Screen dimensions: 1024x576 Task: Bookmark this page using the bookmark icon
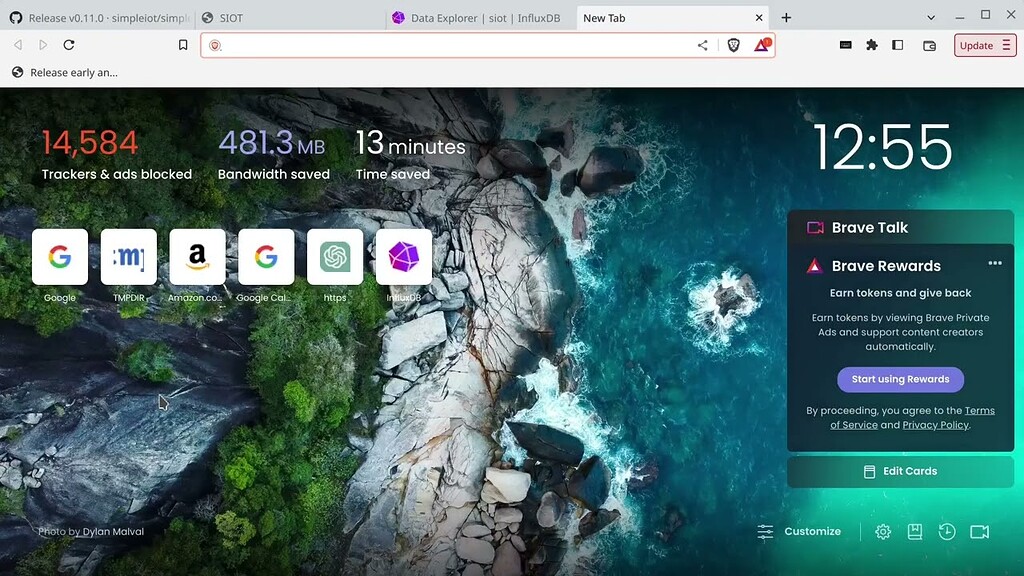[x=183, y=45]
